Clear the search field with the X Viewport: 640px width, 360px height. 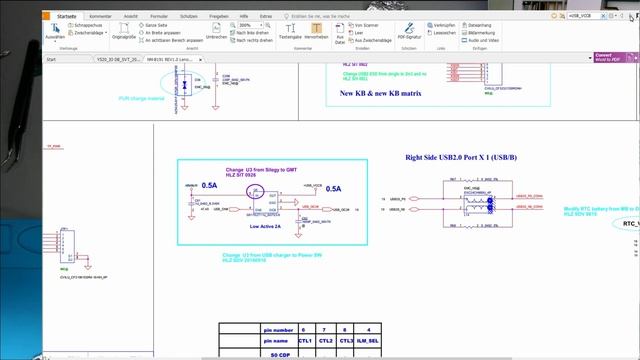(603, 16)
